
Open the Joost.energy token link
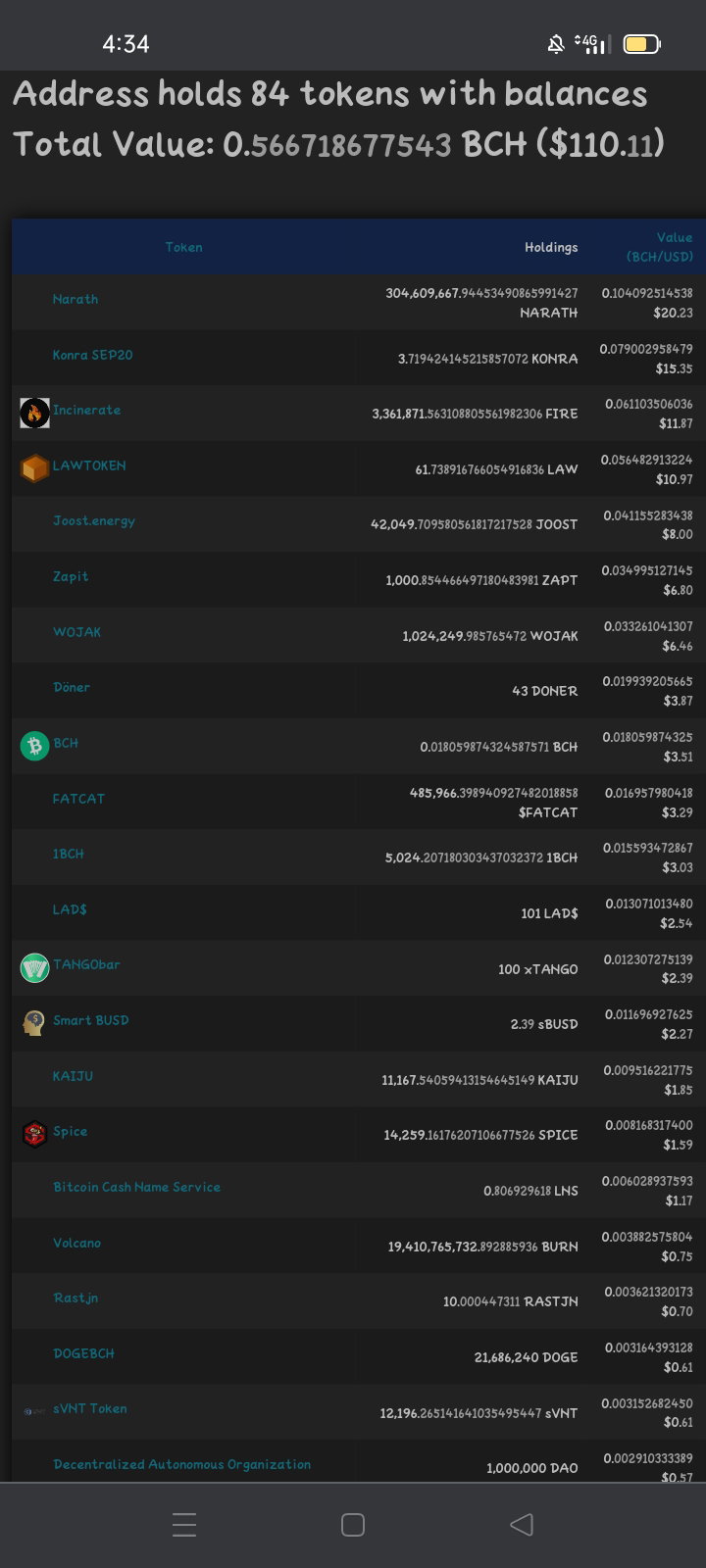[94, 521]
